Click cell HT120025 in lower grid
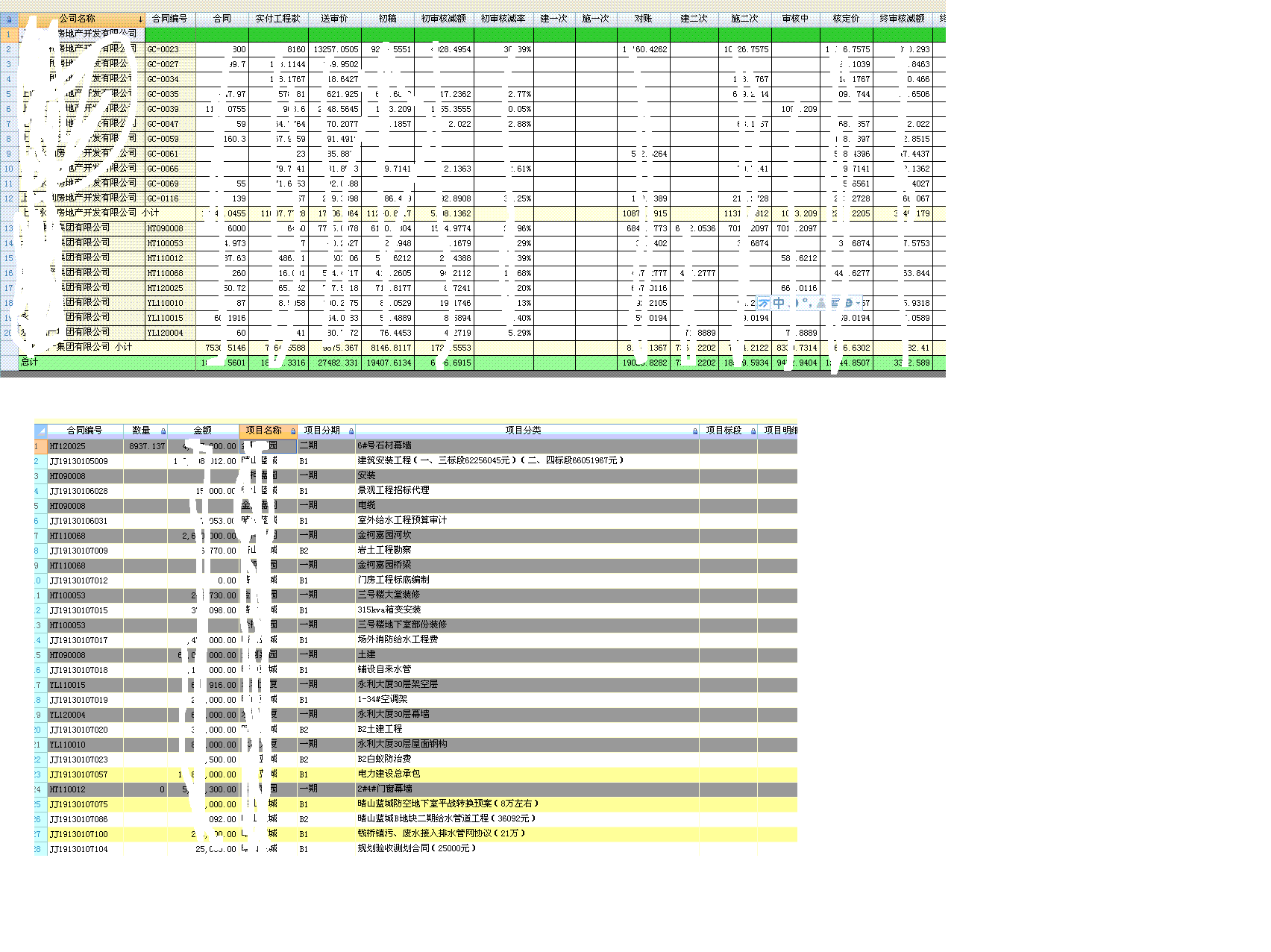This screenshot has height=952, width=1271. [85, 446]
